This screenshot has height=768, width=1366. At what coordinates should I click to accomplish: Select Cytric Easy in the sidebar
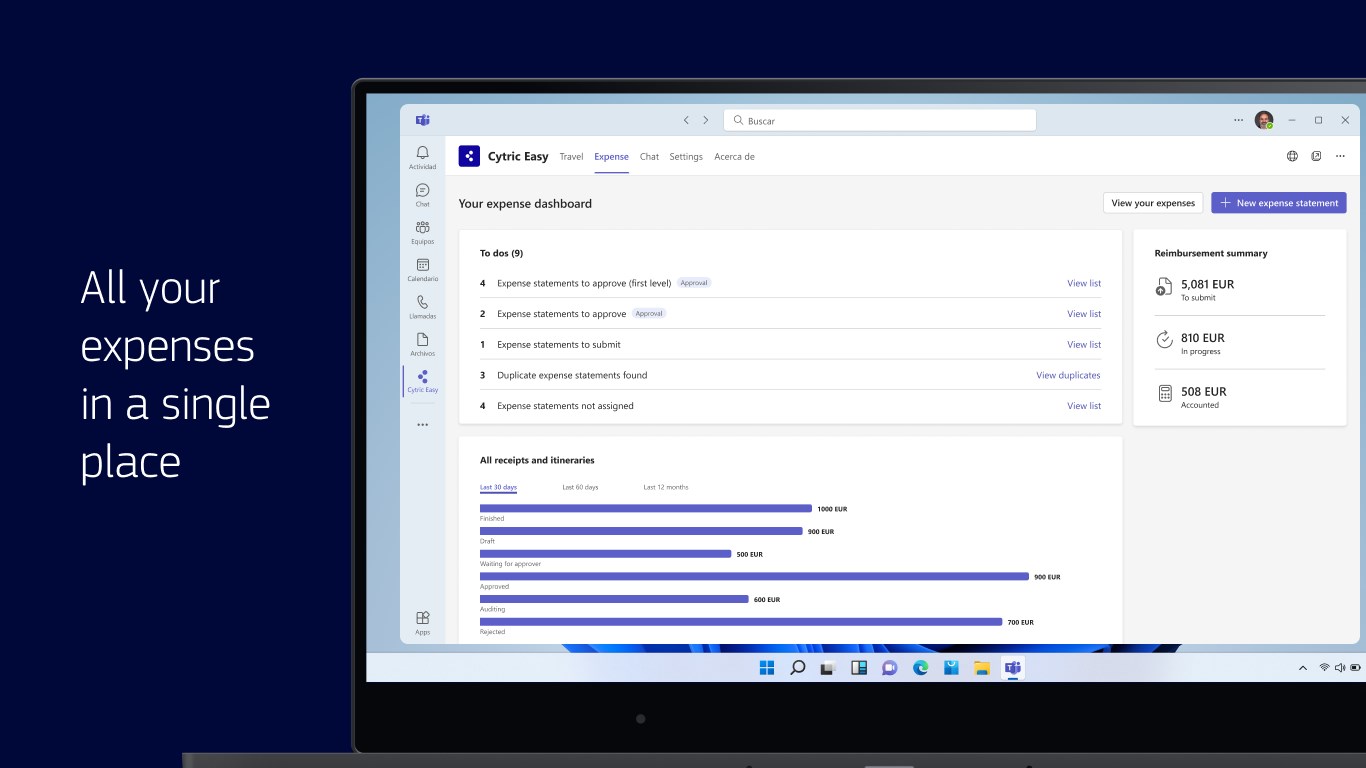(x=422, y=381)
